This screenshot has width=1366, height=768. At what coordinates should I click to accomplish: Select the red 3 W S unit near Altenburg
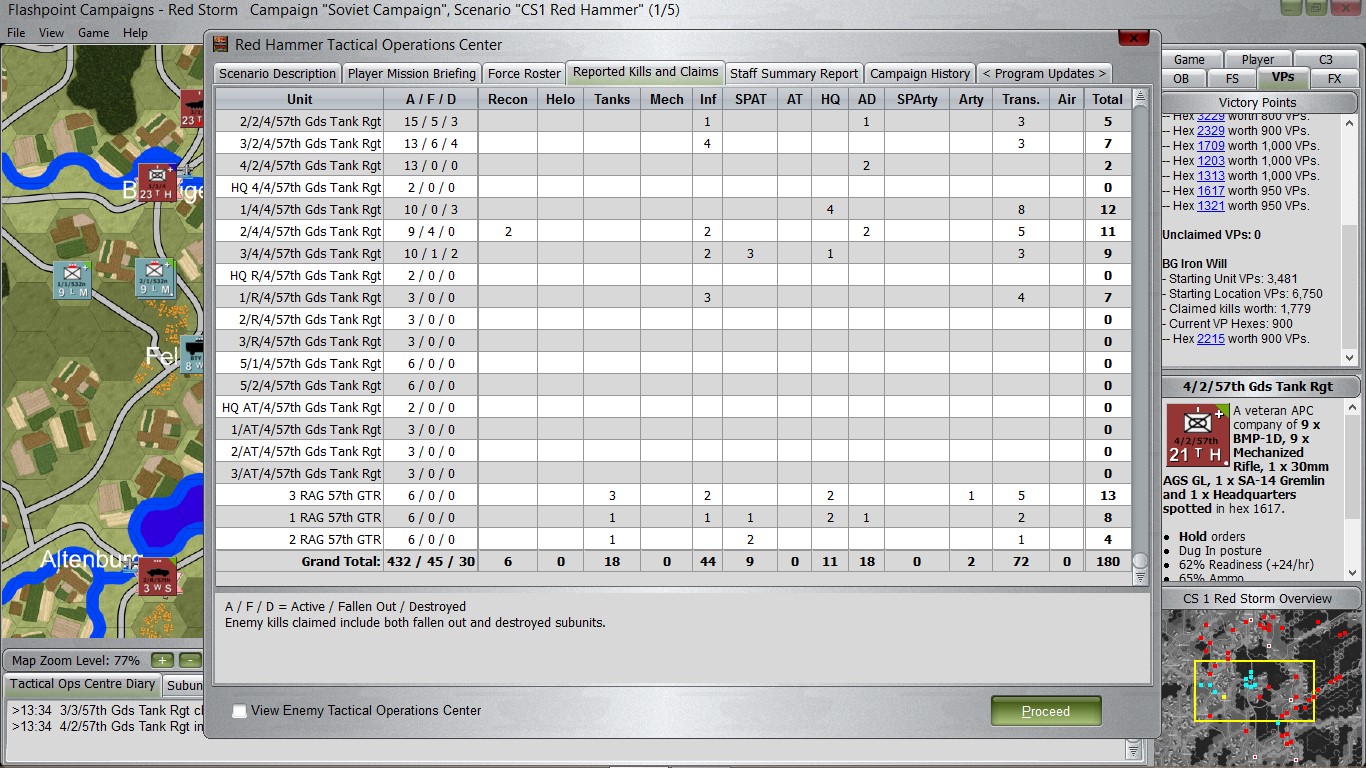click(158, 577)
